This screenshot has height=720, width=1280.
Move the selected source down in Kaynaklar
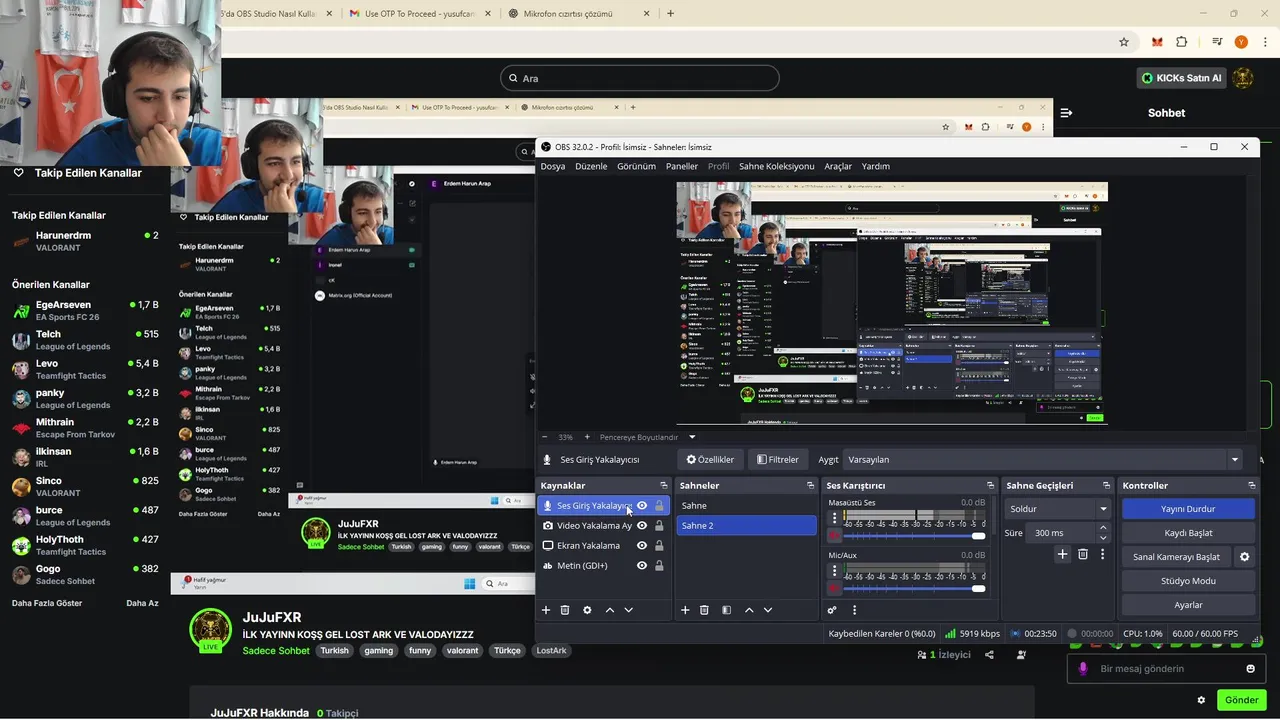coord(629,610)
